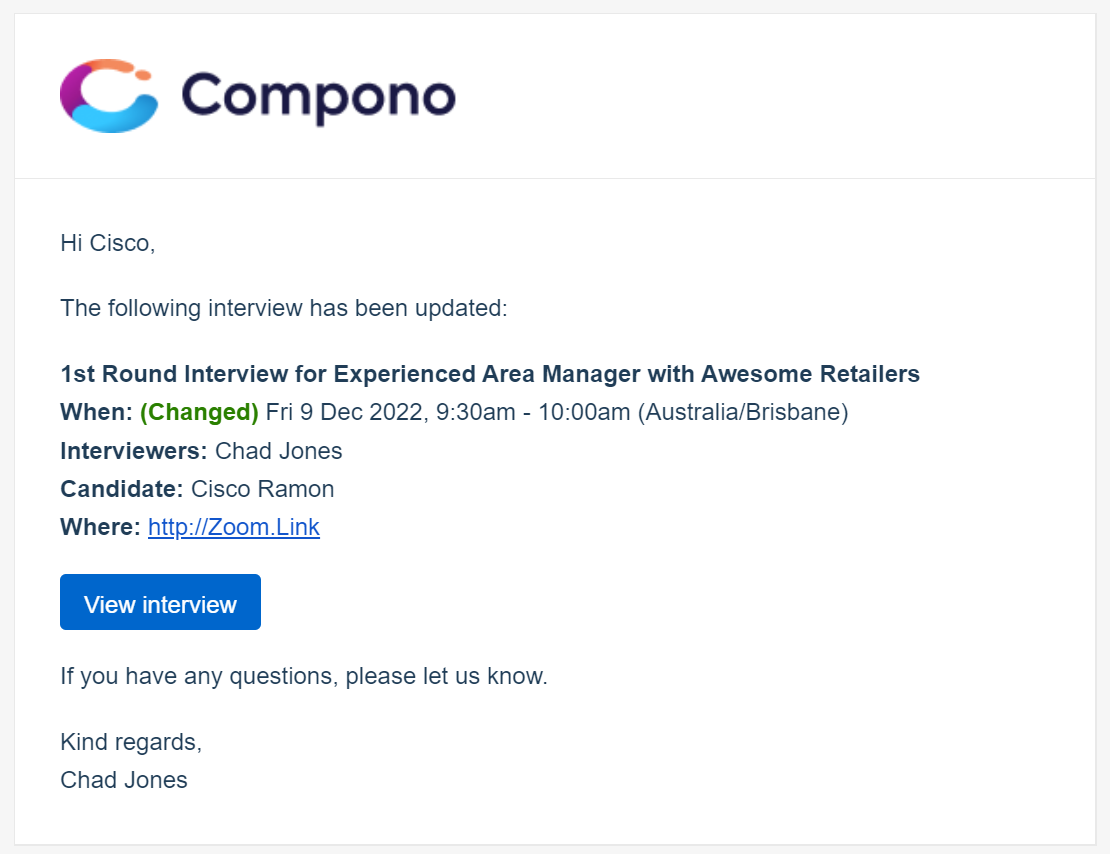This screenshot has height=854, width=1110.
Task: Click the View interview button
Action: tap(161, 602)
